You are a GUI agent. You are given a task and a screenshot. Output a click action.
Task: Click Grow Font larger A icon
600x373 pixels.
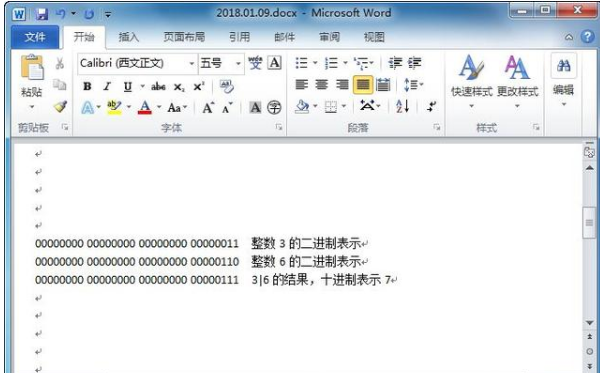pos(208,108)
